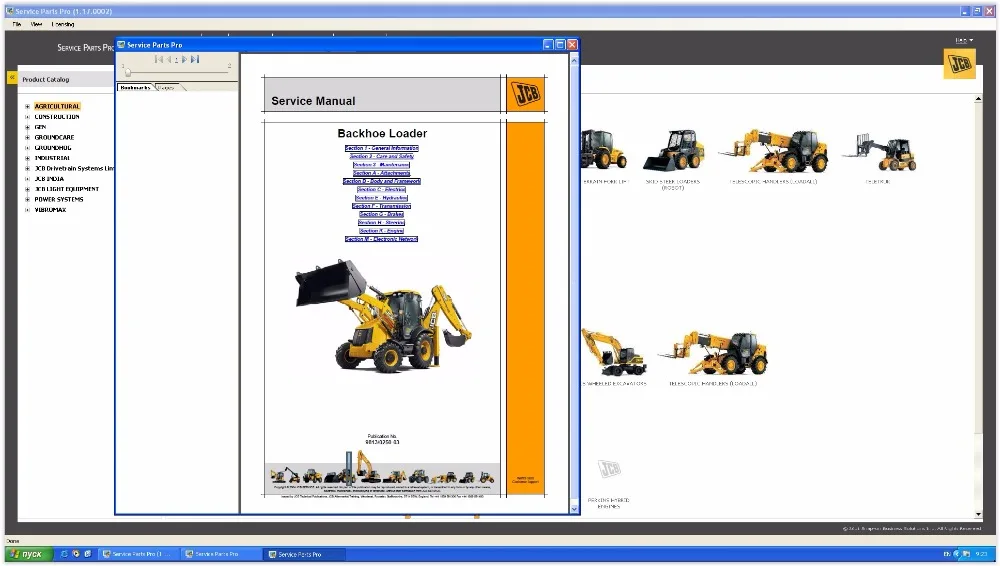
Task: Switch to the Bookmarks tab
Action: pos(135,87)
